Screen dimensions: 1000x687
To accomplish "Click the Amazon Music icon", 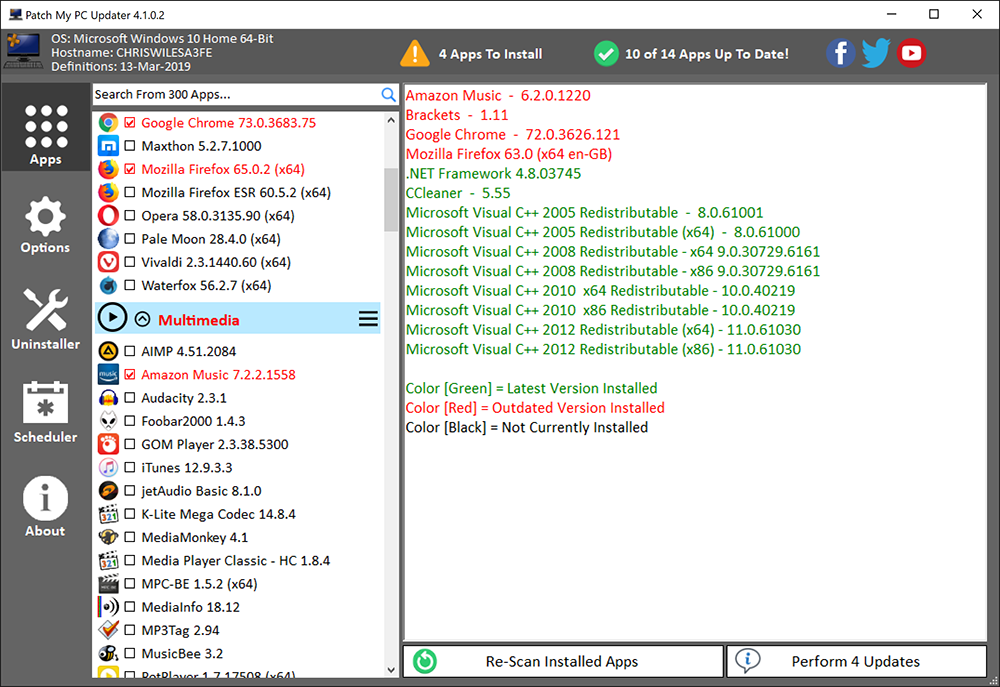I will pyautogui.click(x=108, y=374).
